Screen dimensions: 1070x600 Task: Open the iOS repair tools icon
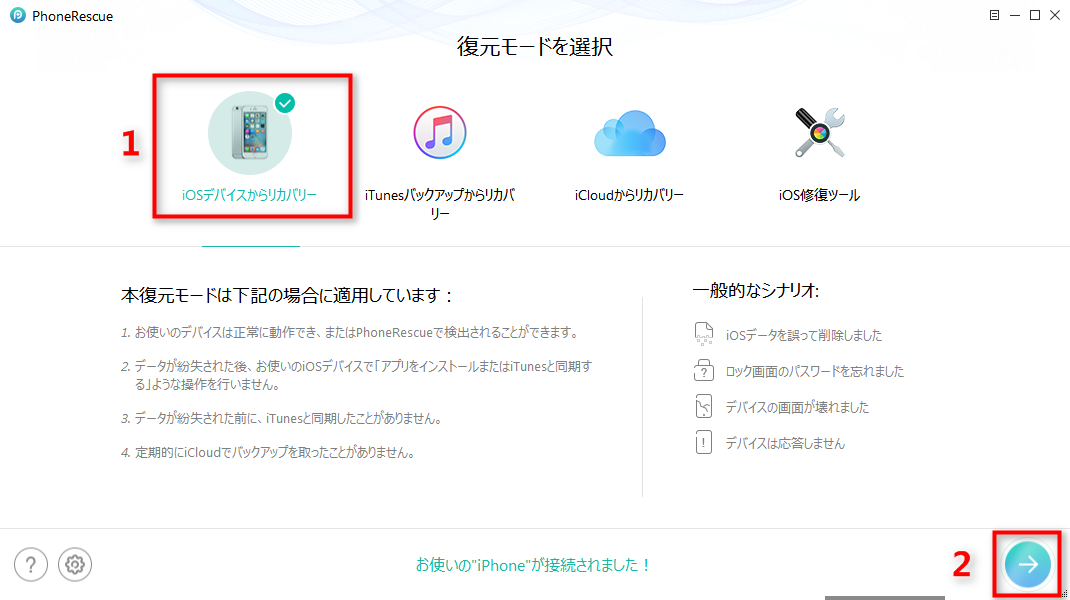pos(820,133)
